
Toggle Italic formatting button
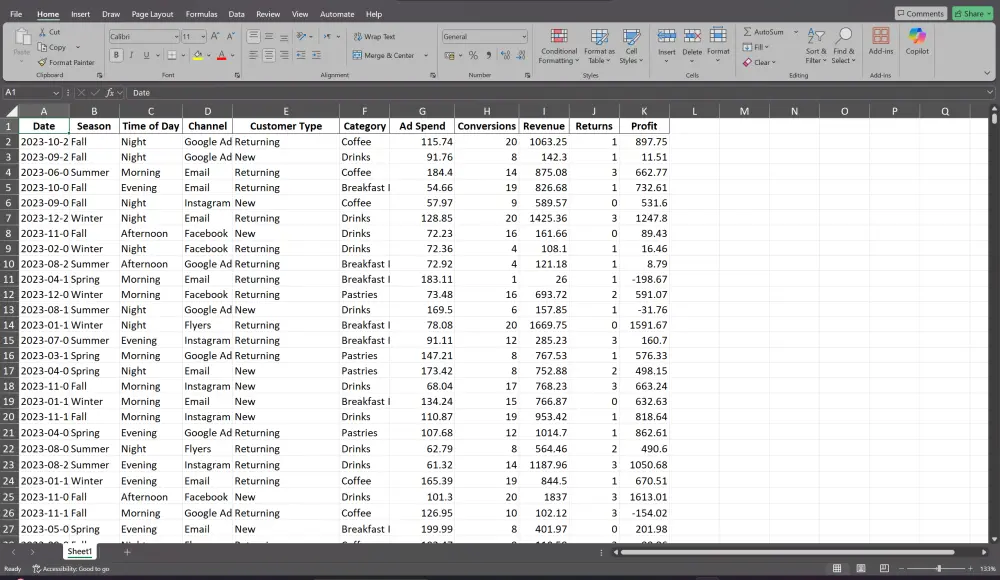(x=131, y=56)
